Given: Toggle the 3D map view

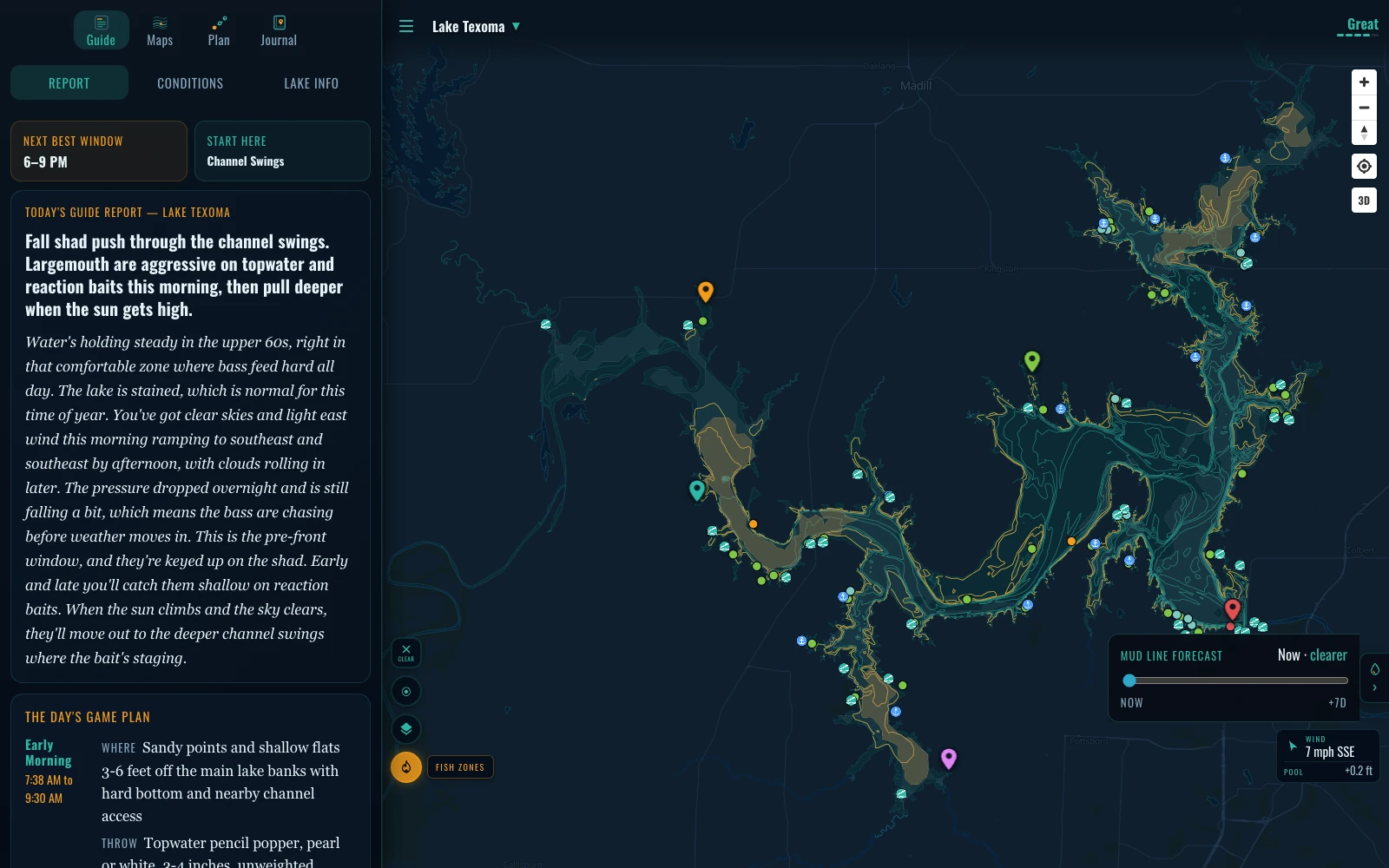Looking at the screenshot, I should point(1364,201).
